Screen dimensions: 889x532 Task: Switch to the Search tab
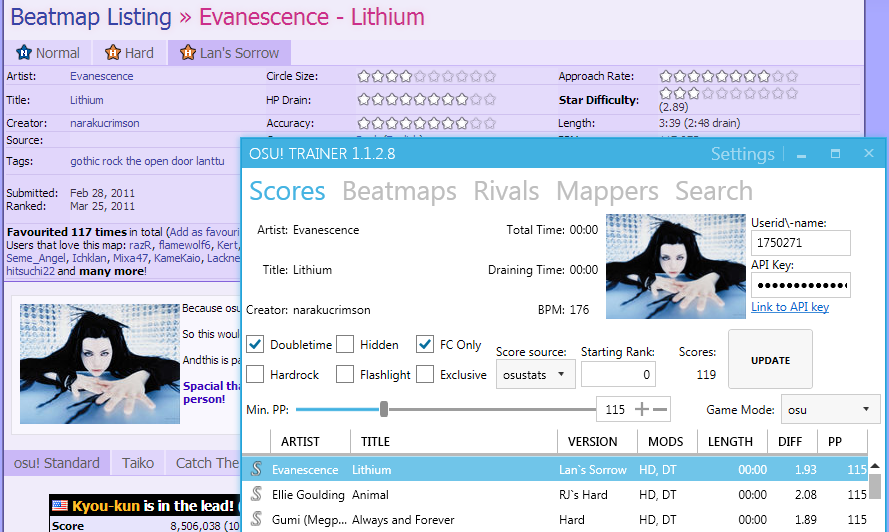713,191
